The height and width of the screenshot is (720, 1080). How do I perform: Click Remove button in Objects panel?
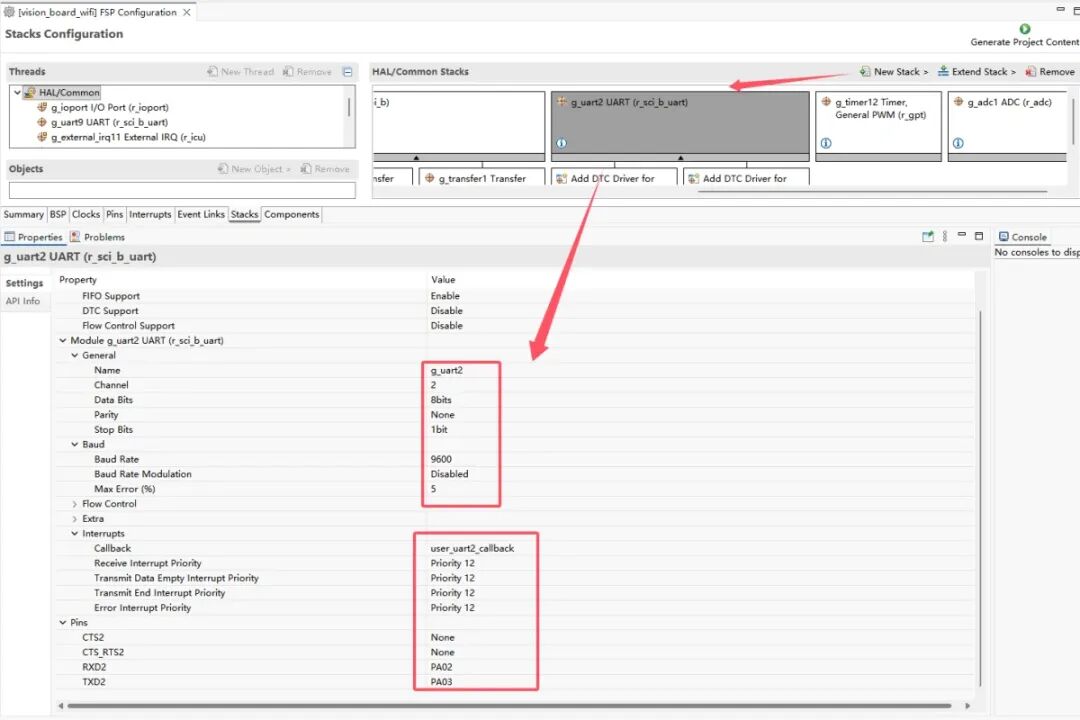[325, 169]
